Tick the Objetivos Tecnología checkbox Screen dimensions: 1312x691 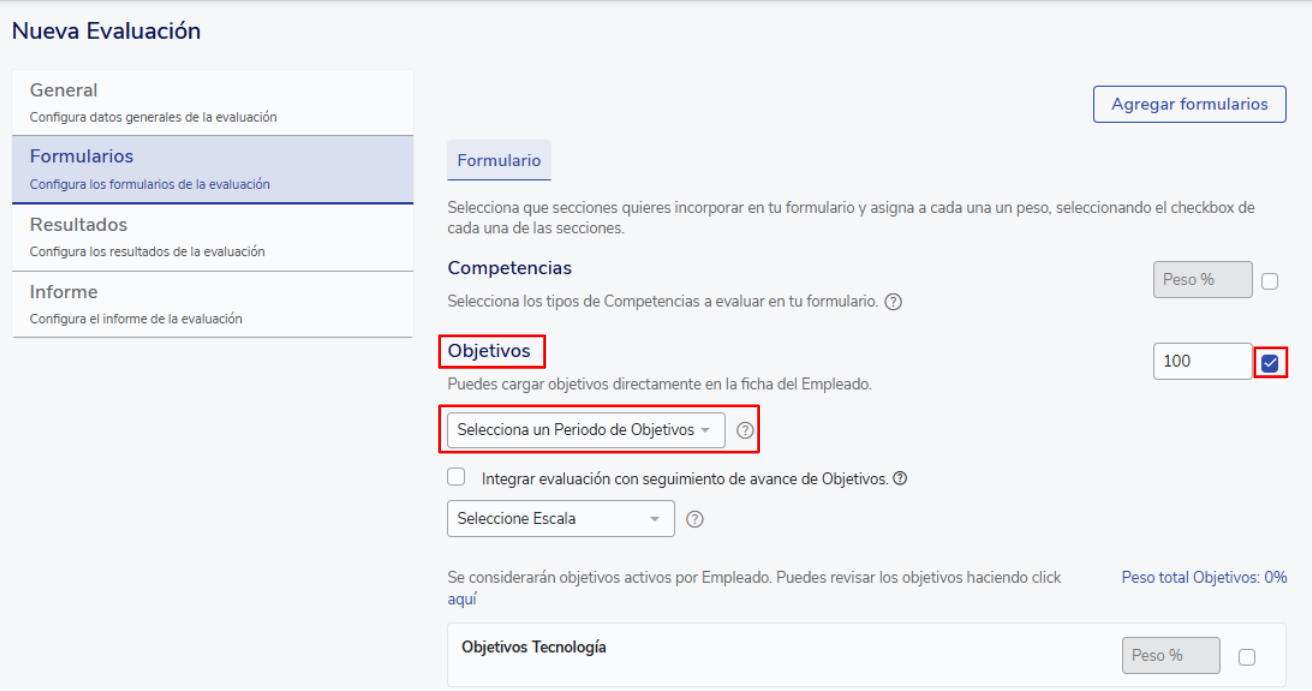(x=1247, y=657)
